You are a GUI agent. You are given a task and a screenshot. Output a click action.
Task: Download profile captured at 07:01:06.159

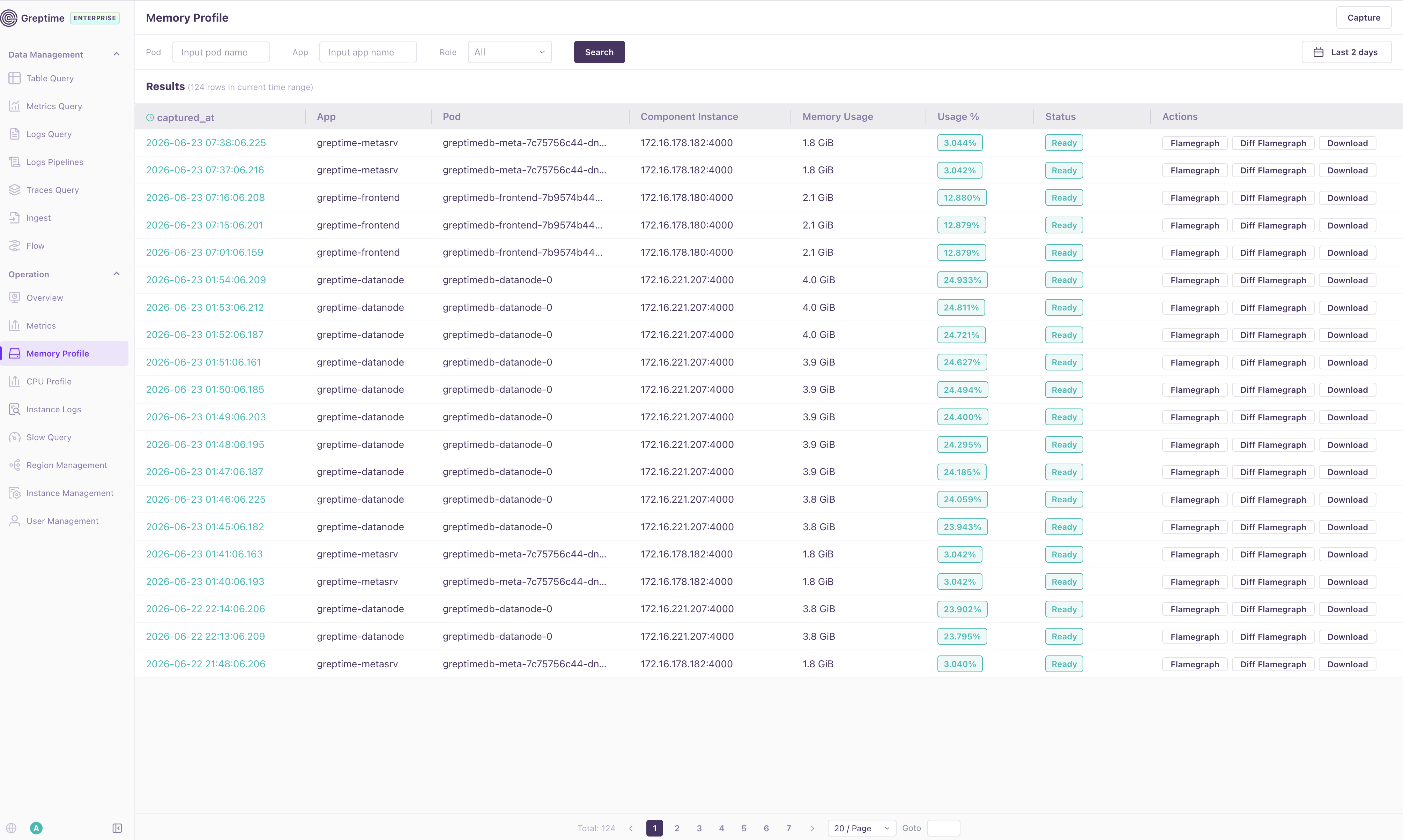(x=1348, y=253)
